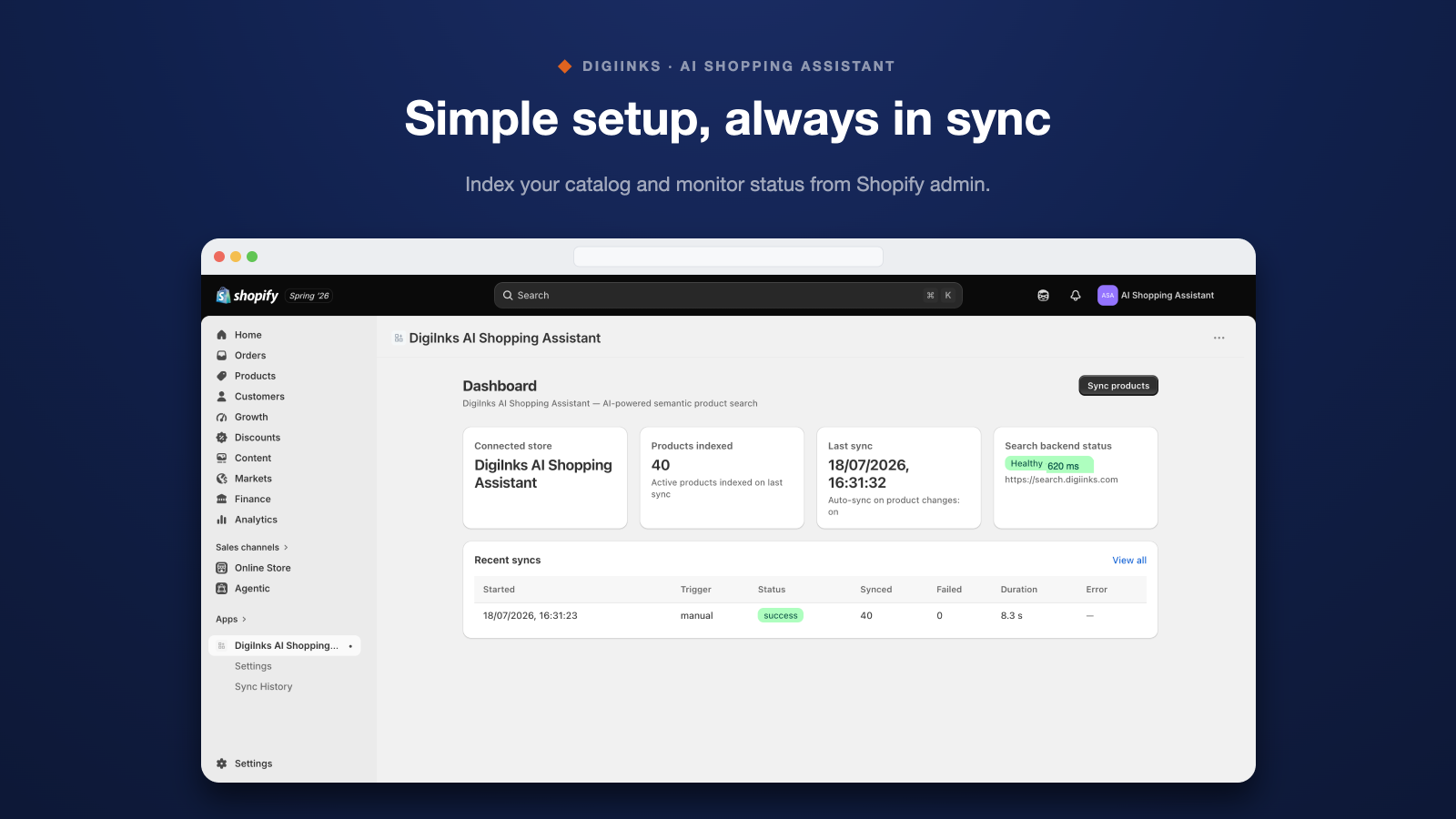This screenshot has width=1456, height=819.
Task: Click the ASA account avatar
Action: click(x=1107, y=296)
